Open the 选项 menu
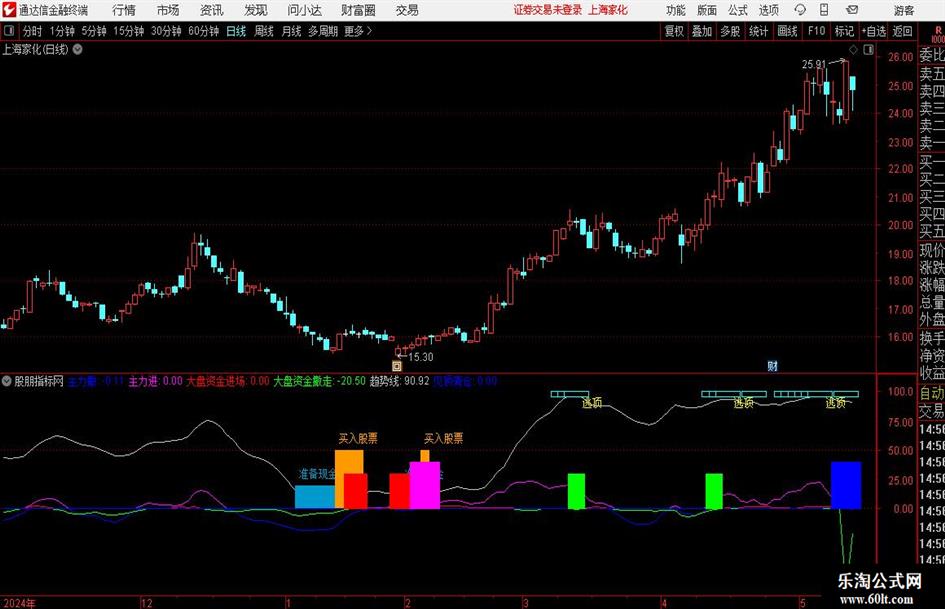Image resolution: width=945 pixels, height=609 pixels. (x=768, y=10)
